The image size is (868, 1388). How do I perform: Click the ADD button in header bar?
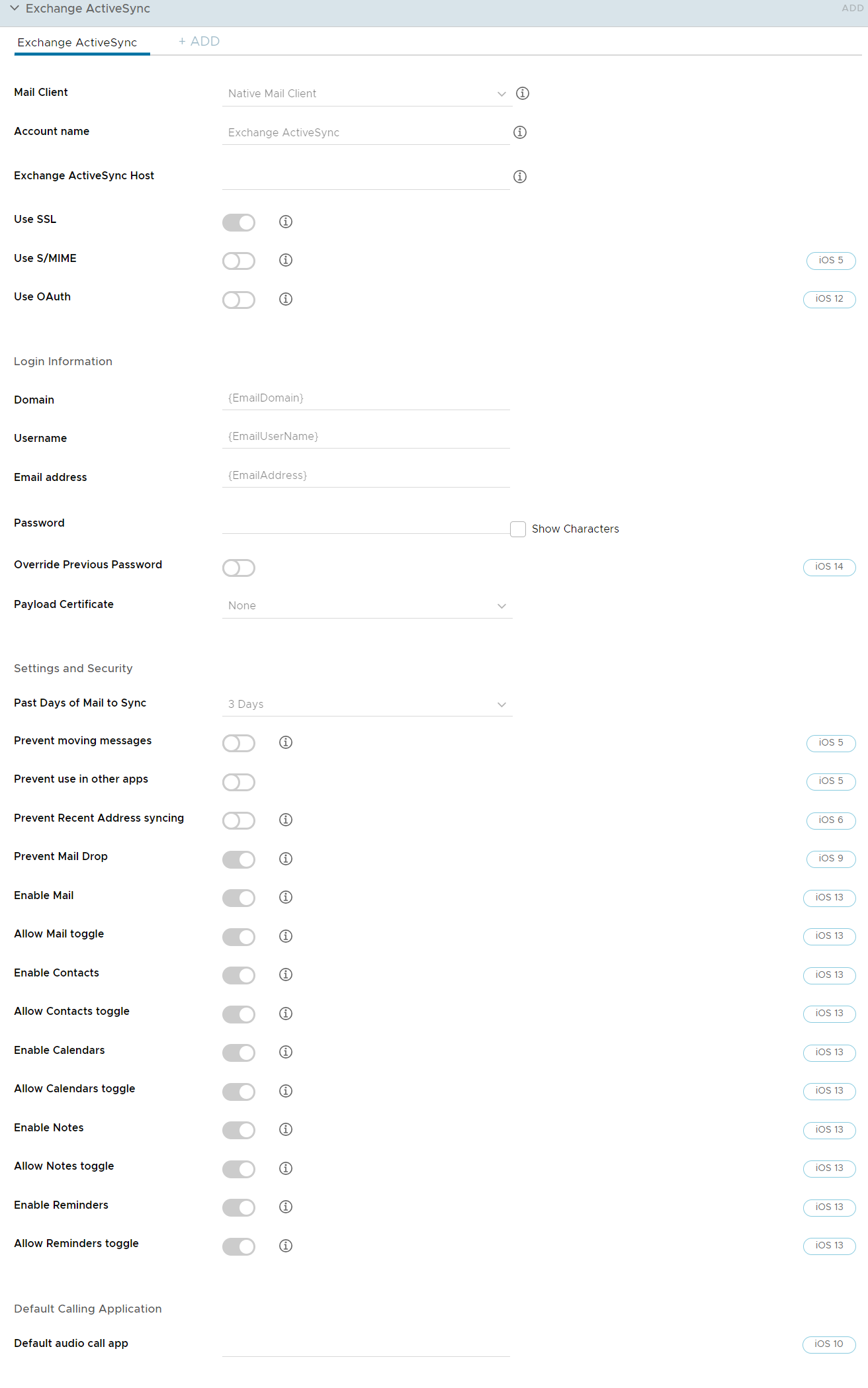tap(852, 8)
